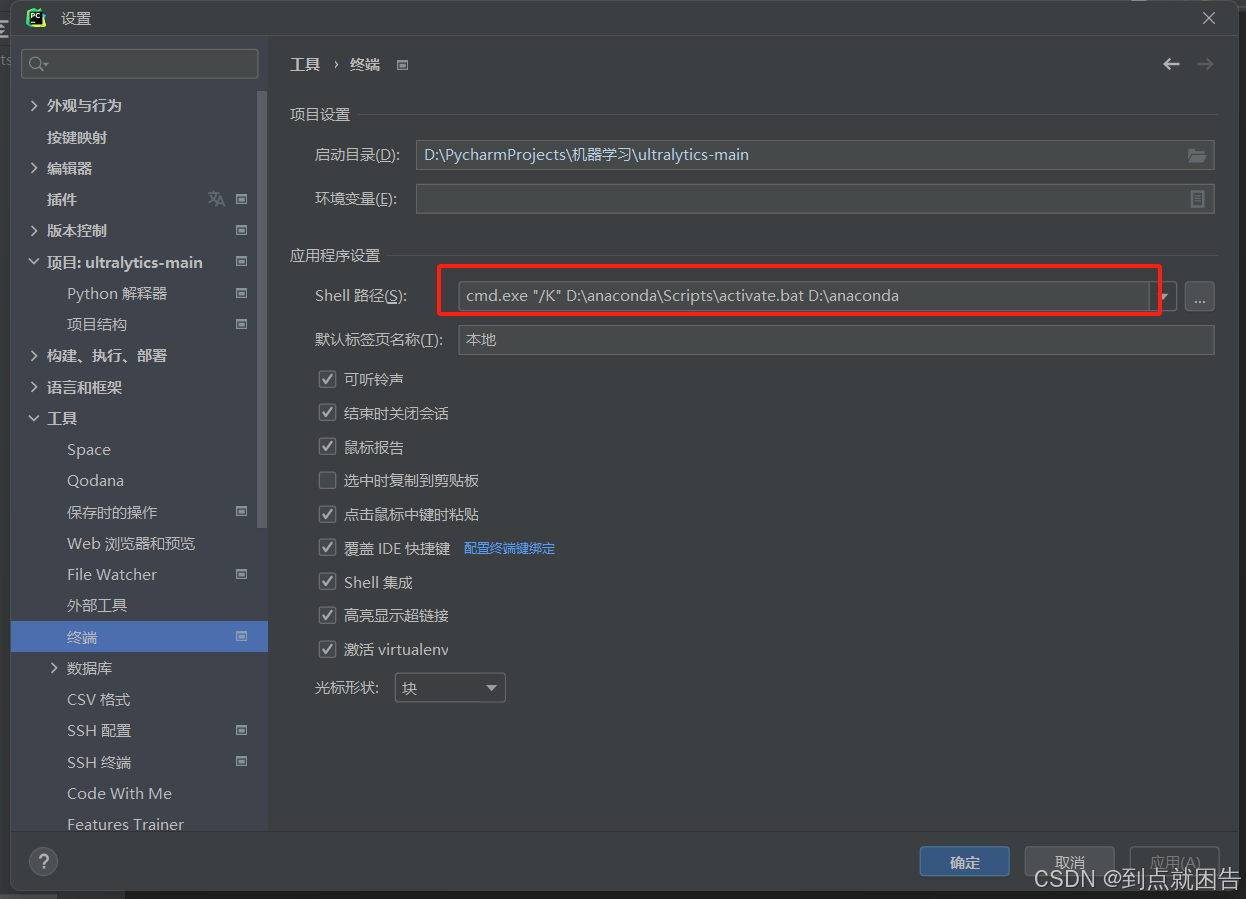Select Space under tools
This screenshot has height=899, width=1246.
point(89,449)
